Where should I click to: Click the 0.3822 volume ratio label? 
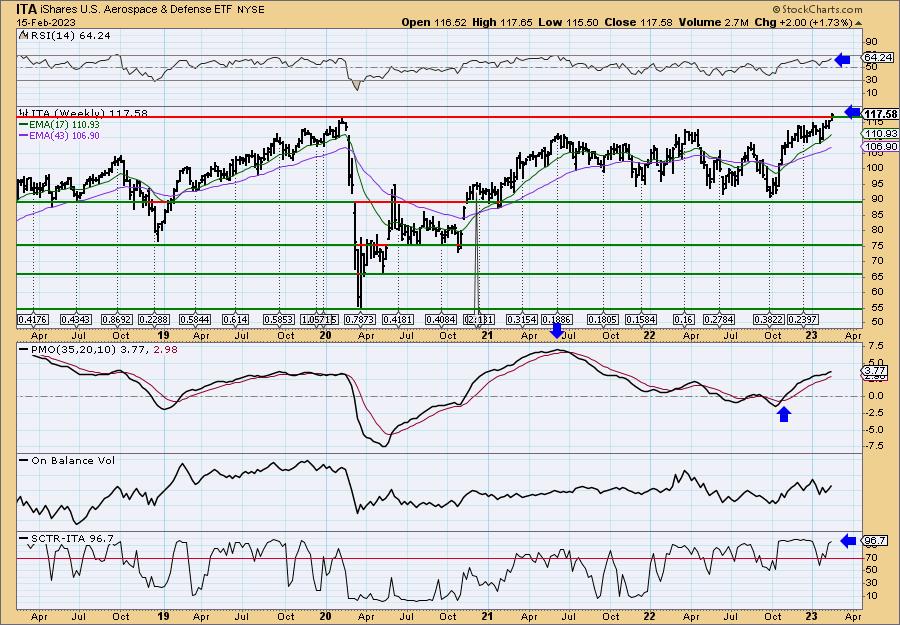coord(768,319)
